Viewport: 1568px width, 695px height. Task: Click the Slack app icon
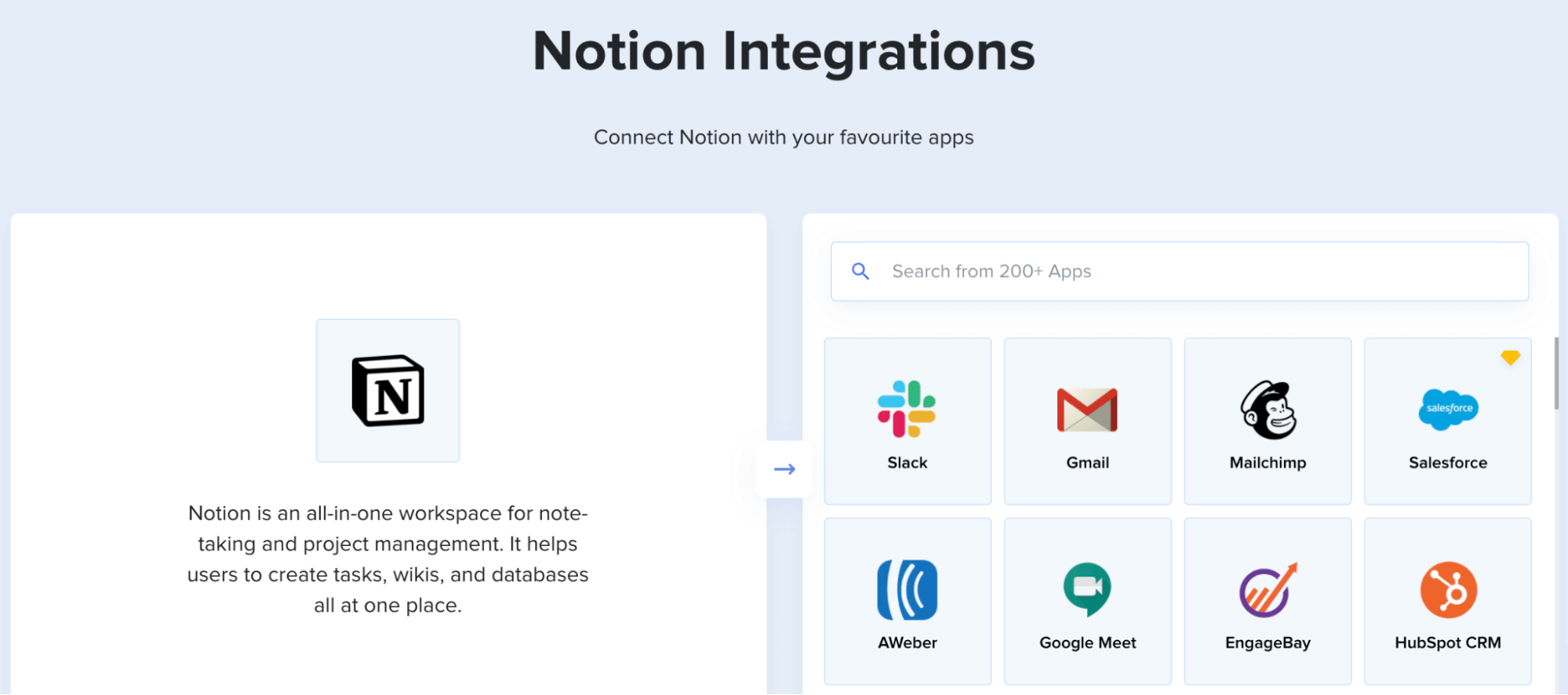click(x=907, y=409)
